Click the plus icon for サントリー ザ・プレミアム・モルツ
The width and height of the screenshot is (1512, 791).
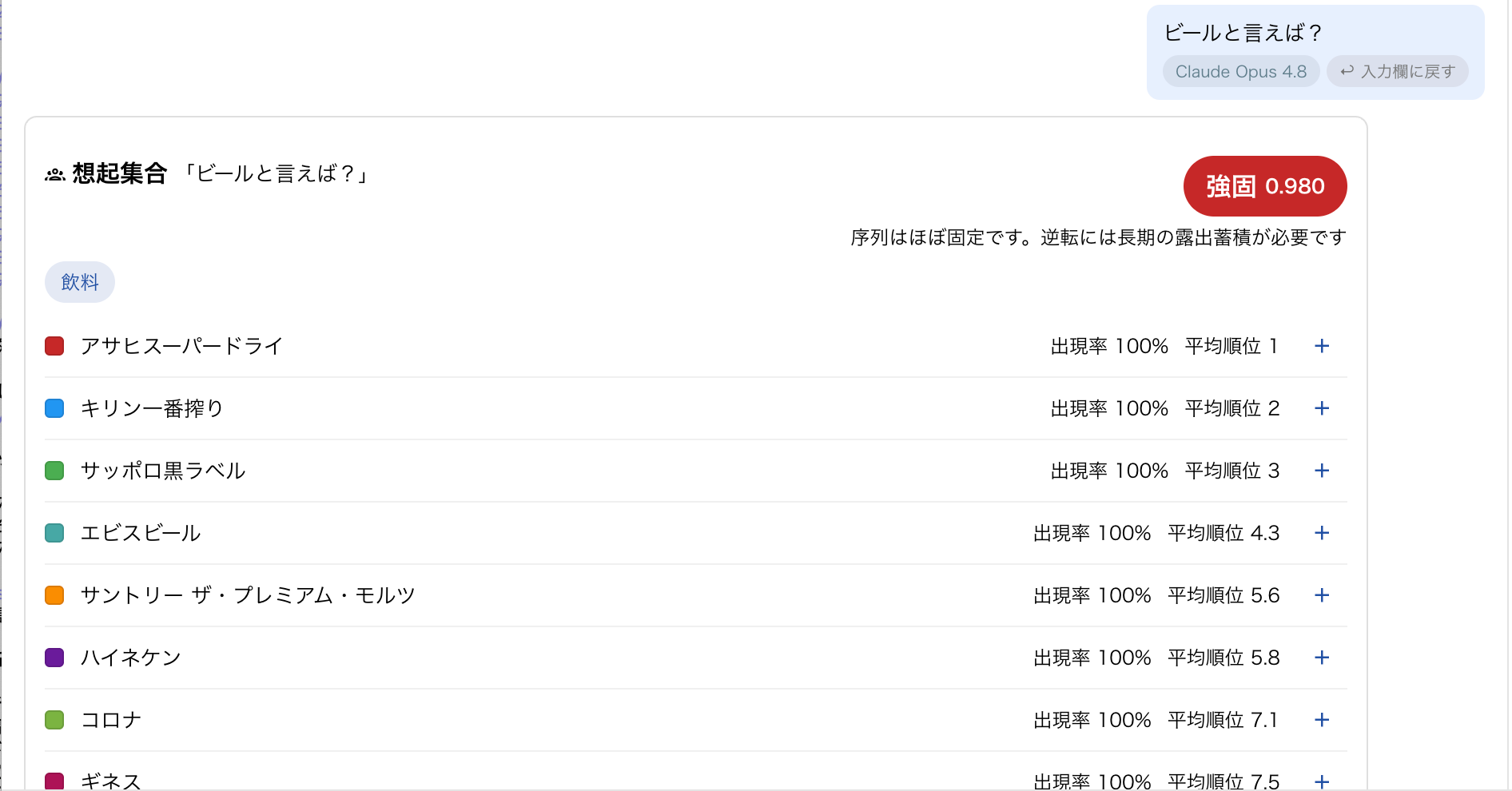point(1322,595)
